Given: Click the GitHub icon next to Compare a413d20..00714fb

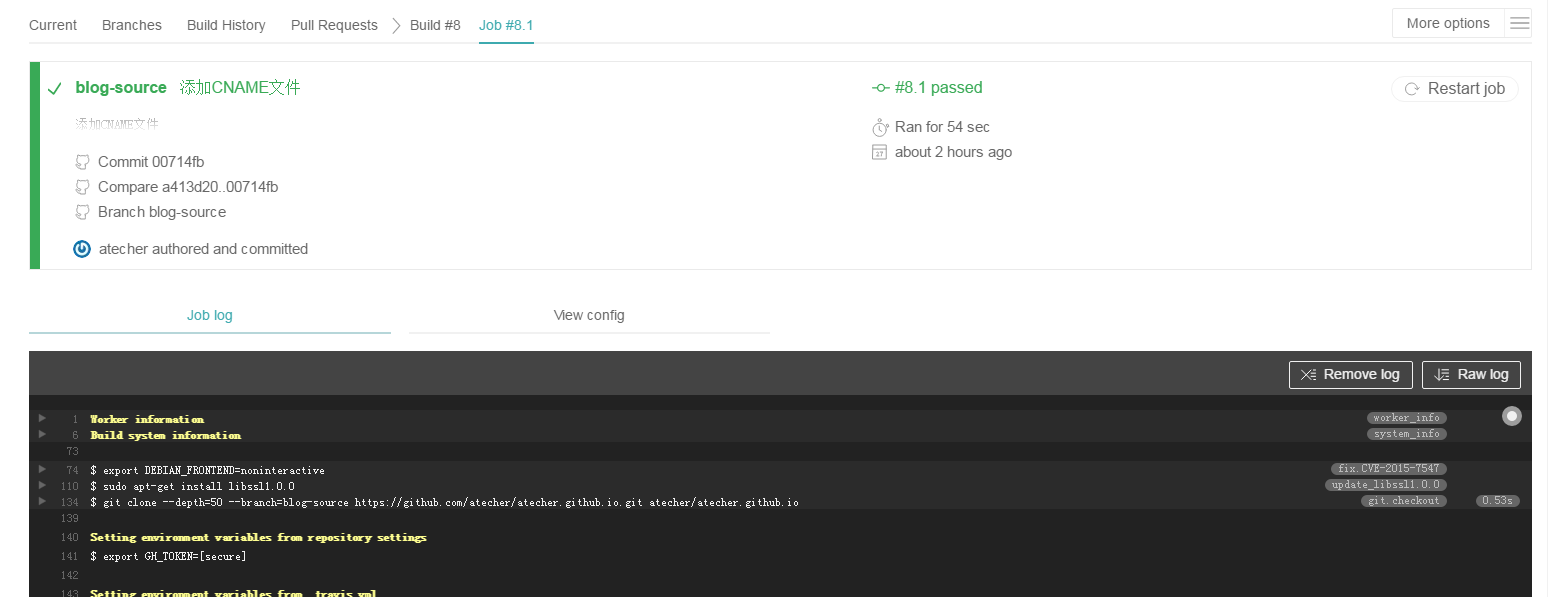Looking at the screenshot, I should tap(82, 187).
